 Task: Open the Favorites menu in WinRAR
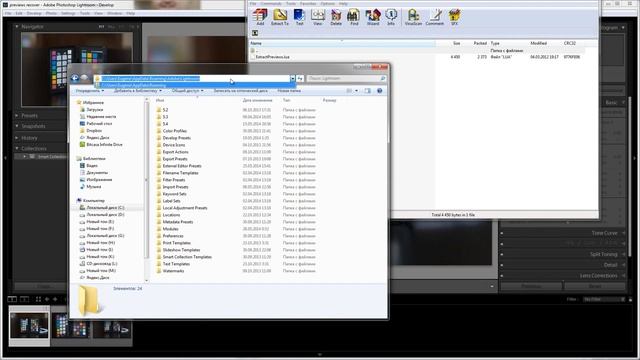pyautogui.click(x=308, y=4)
